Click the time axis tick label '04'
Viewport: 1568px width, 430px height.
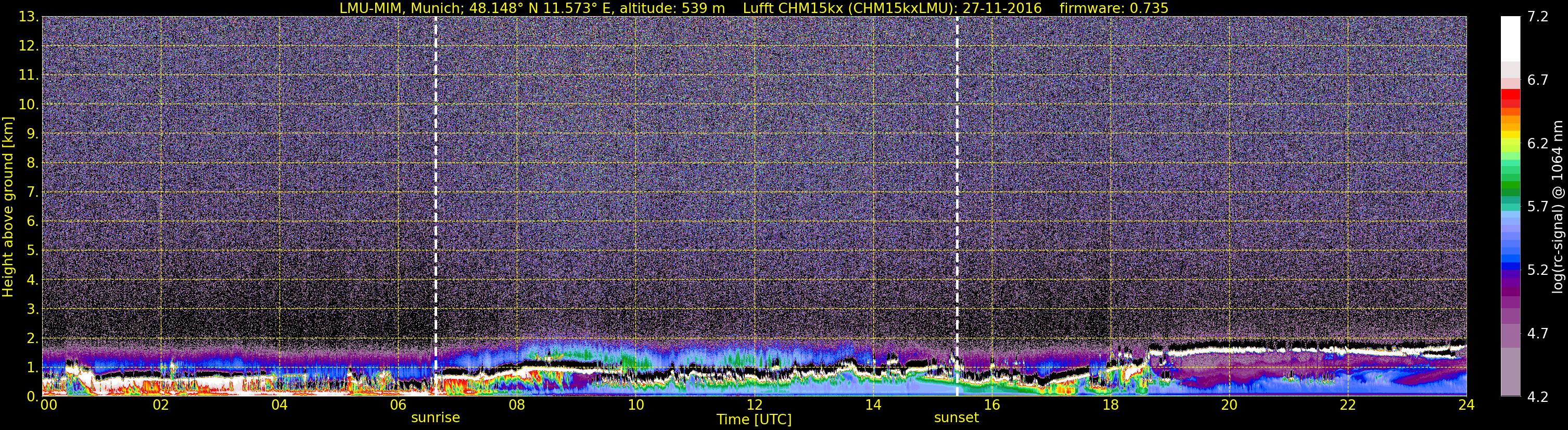tap(279, 406)
